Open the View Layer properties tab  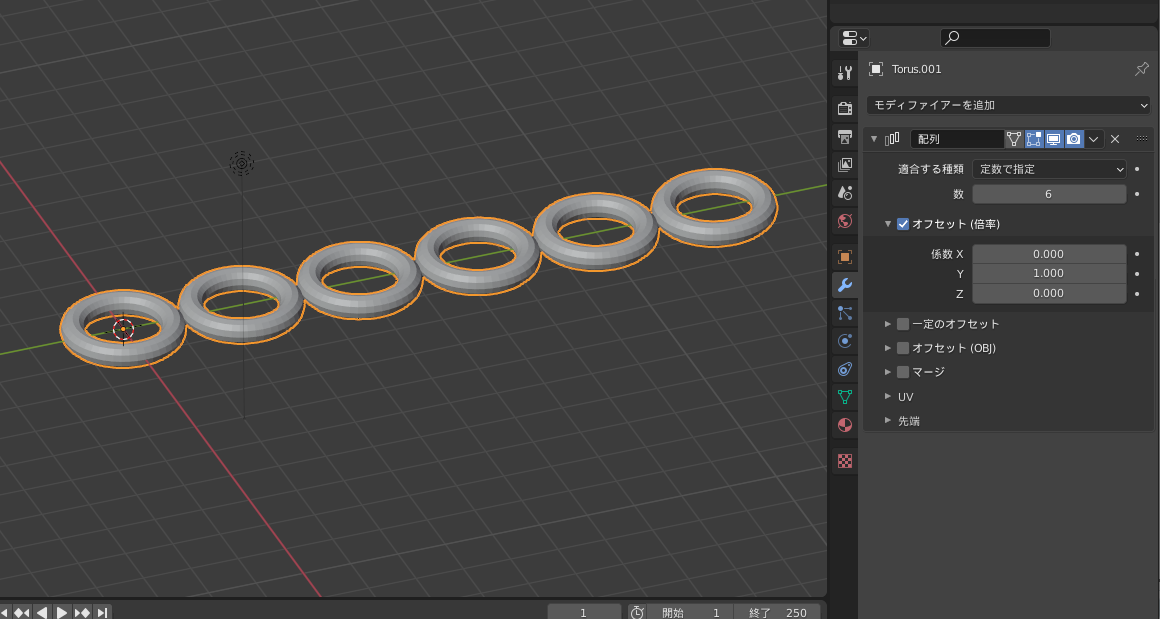coord(844,165)
